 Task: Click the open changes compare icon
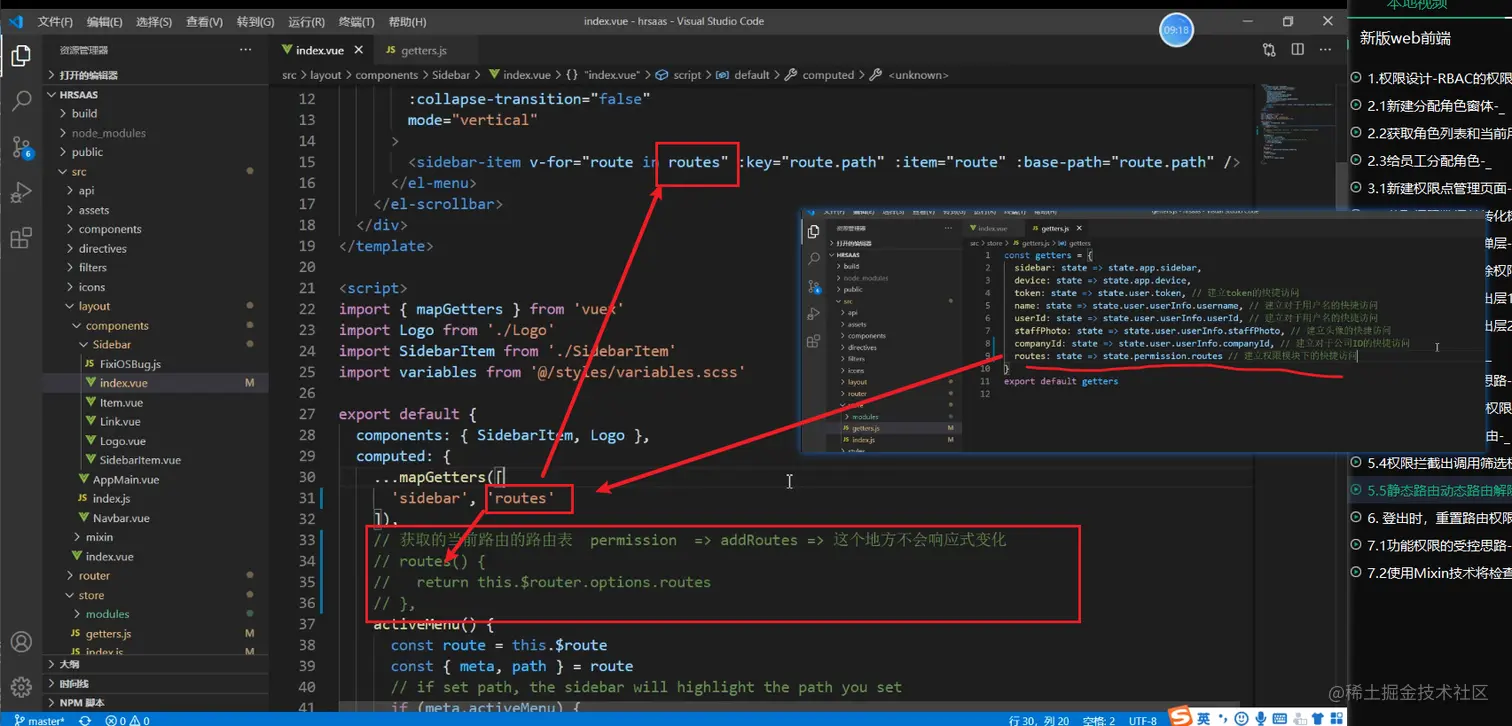[1270, 50]
